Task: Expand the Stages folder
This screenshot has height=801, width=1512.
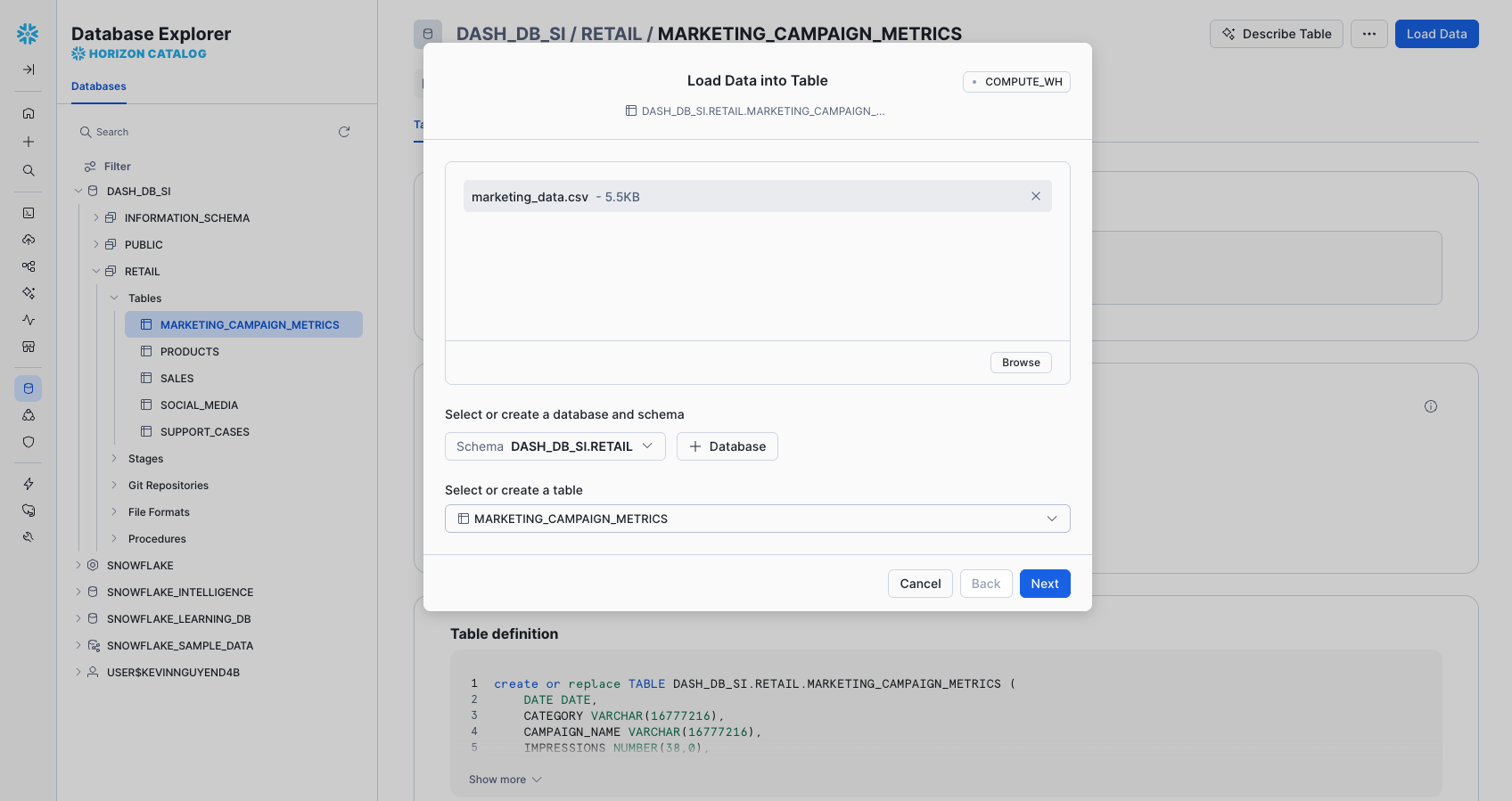Action: pos(114,459)
